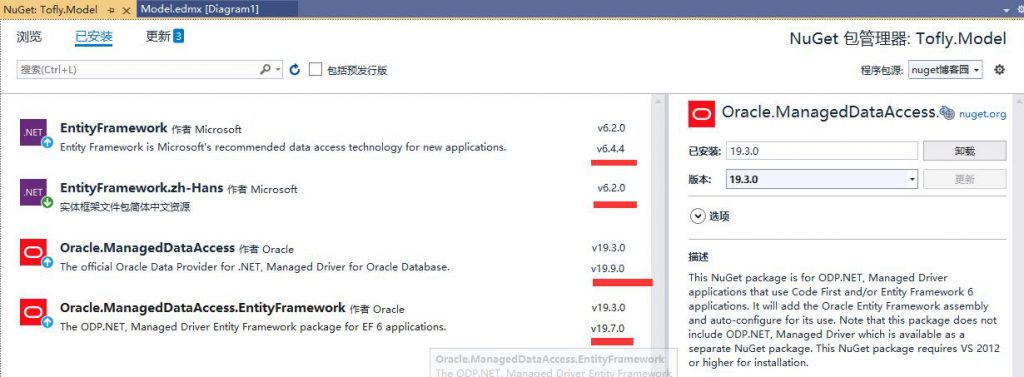1024x377 pixels.
Task: Open the package source dropdown
Action: [x=946, y=70]
